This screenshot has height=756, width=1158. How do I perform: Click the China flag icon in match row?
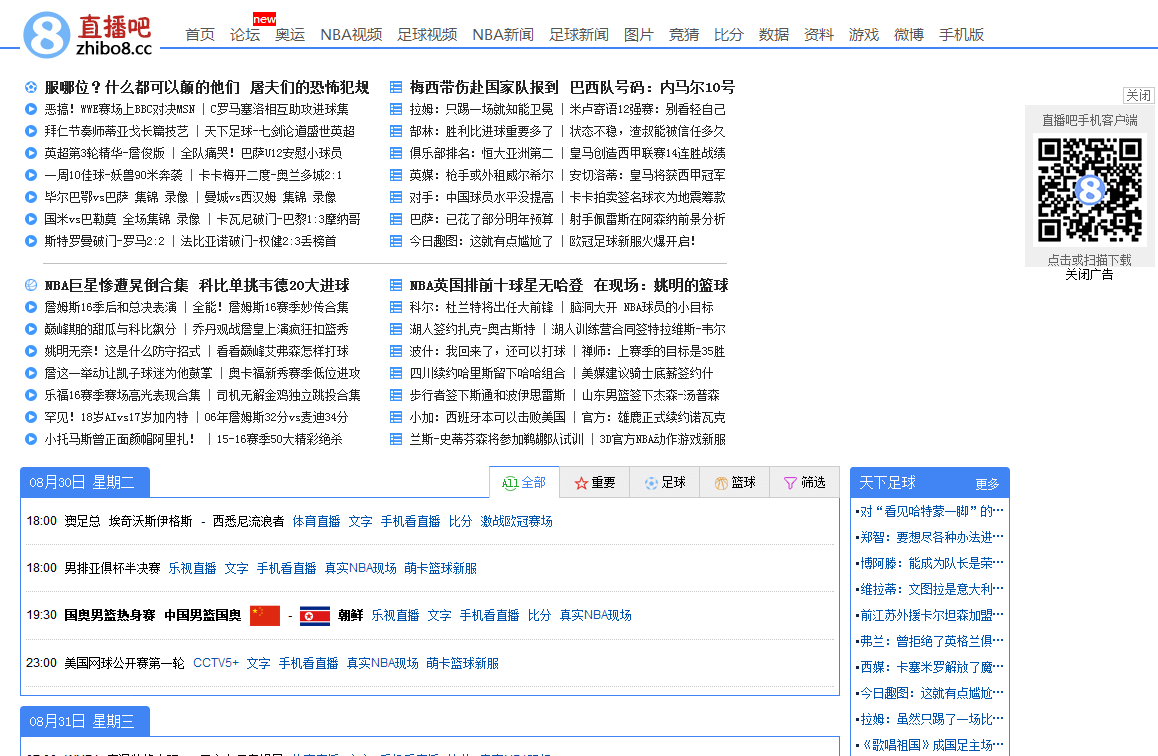click(264, 616)
